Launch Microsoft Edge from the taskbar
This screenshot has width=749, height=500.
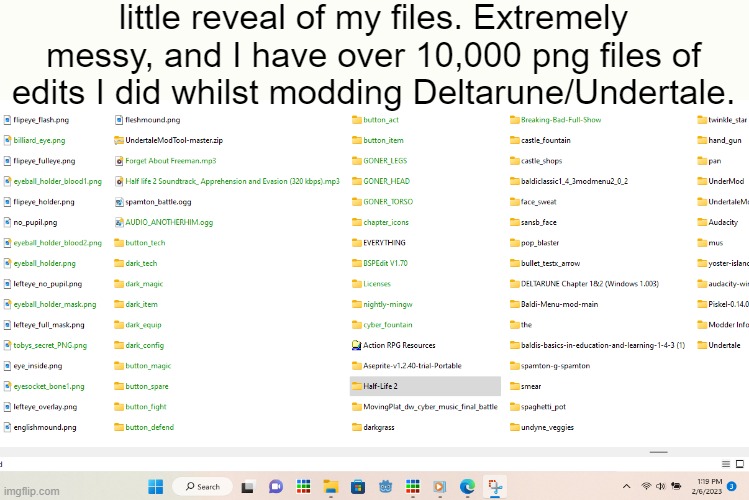tap(467, 487)
